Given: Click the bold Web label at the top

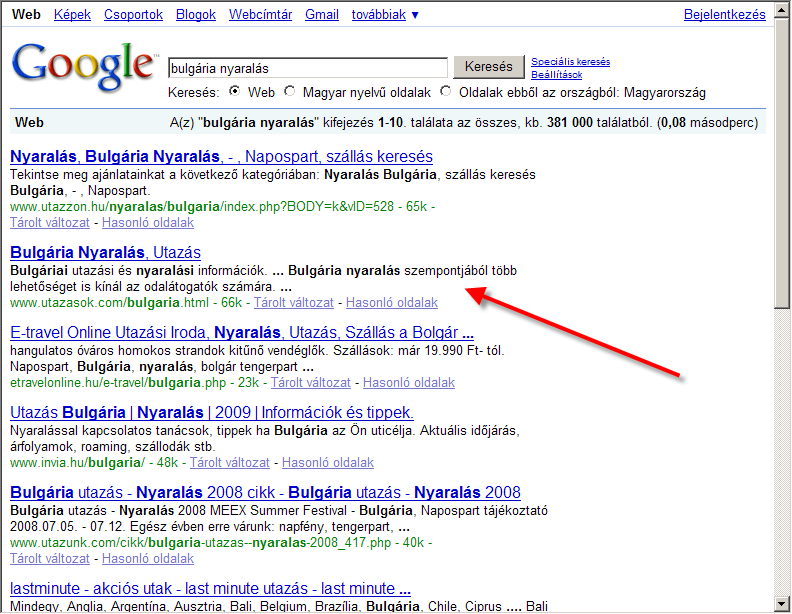Looking at the screenshot, I should [x=26, y=15].
